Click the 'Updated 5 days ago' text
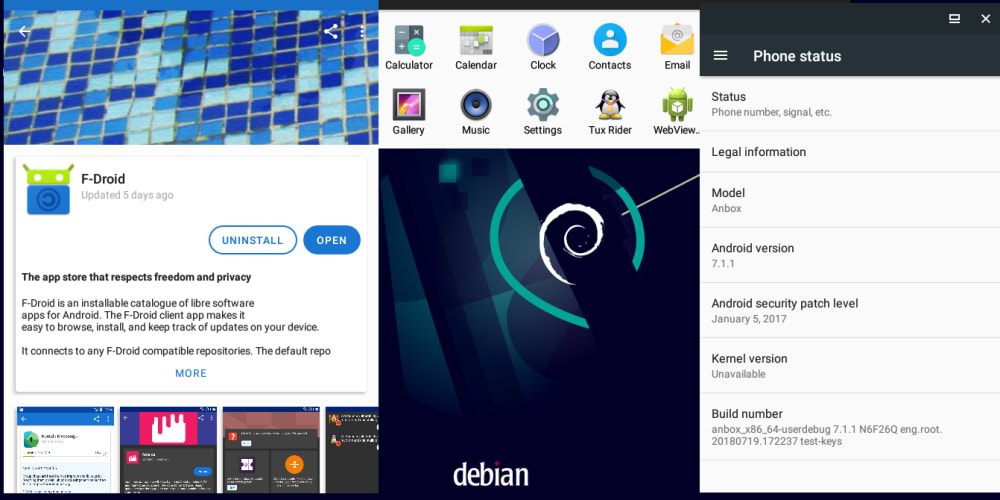The image size is (1000, 500). point(127,195)
